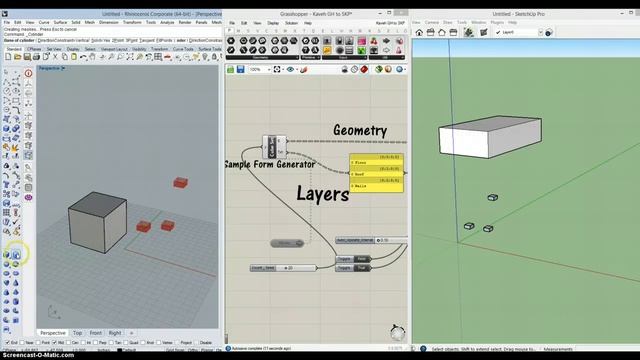Click the red circle icon atop Rhino sidebar
The width and height of the screenshot is (640, 360).
click(28, 73)
